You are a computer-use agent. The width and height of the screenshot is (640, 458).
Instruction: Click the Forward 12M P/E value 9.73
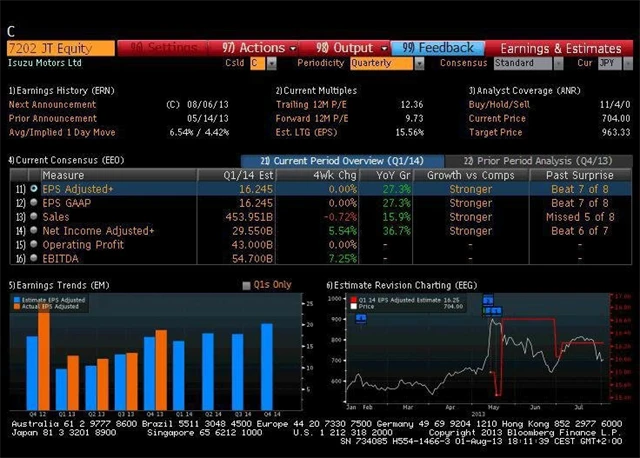(414, 118)
